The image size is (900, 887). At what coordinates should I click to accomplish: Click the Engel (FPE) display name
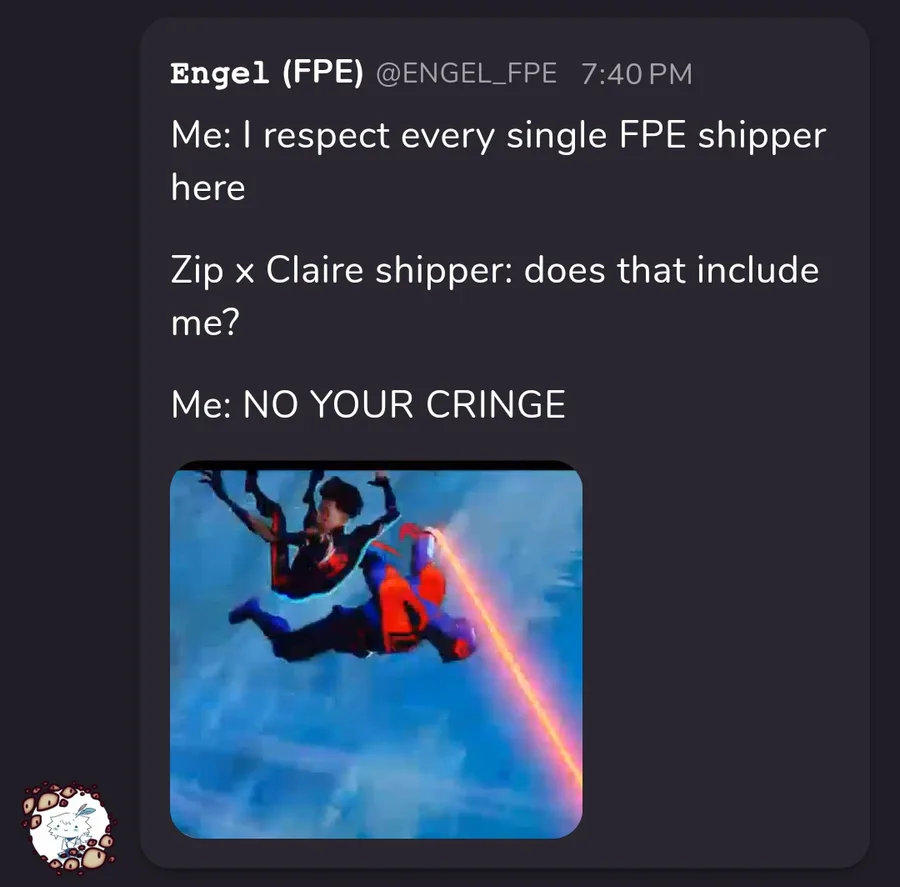[267, 73]
